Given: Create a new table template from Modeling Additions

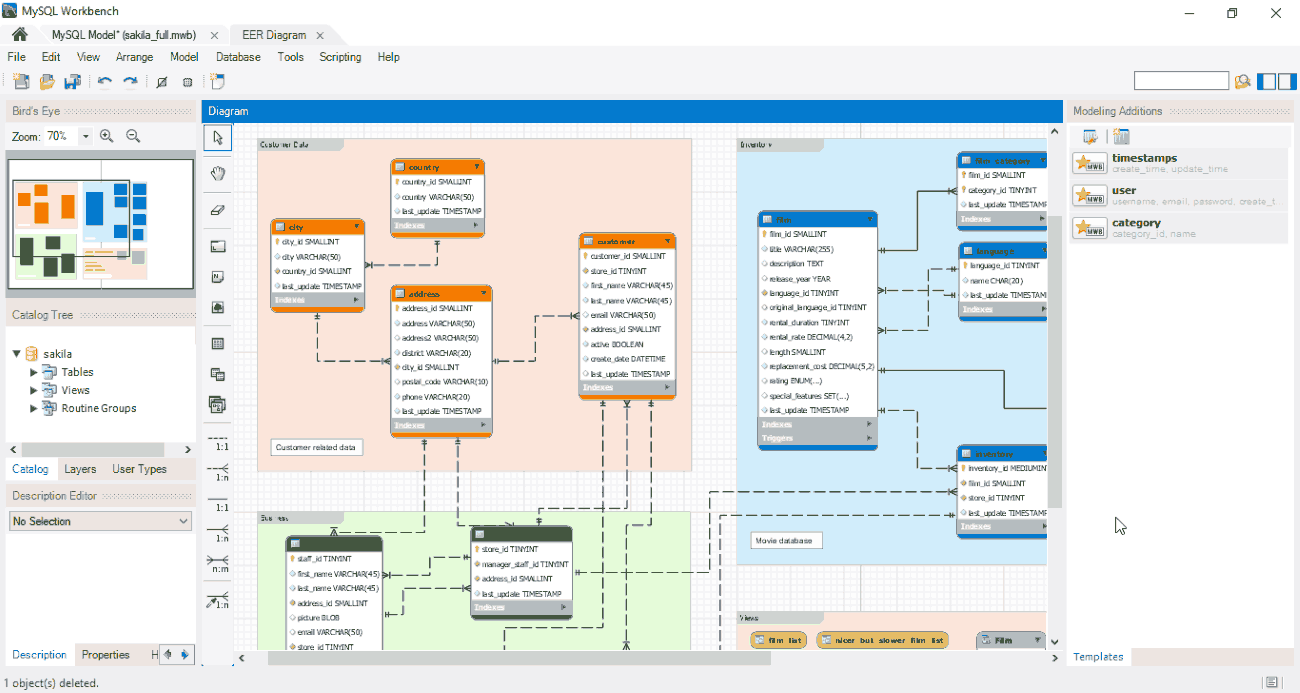Looking at the screenshot, I should tap(1121, 137).
